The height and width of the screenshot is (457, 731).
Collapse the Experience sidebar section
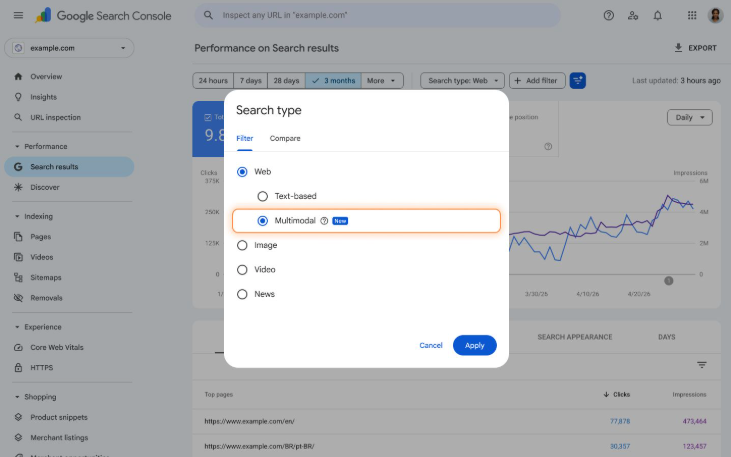pyautogui.click(x=17, y=327)
